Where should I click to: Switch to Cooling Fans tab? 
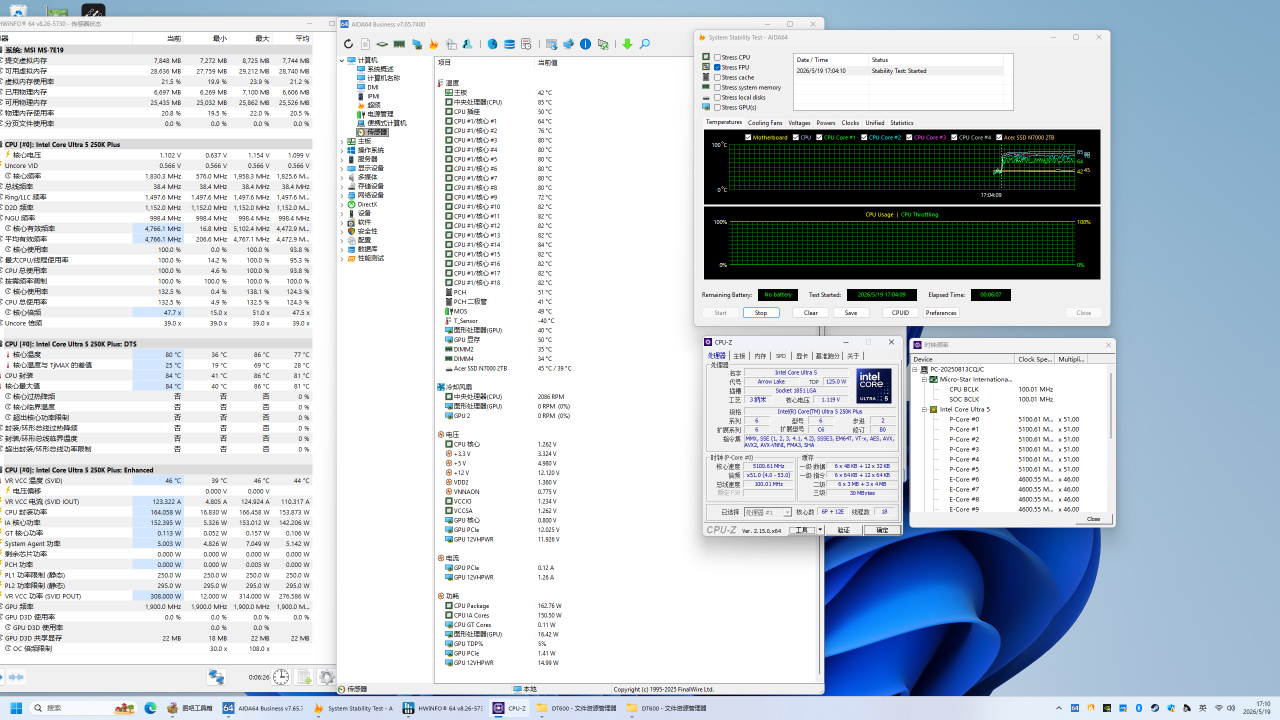pos(765,123)
